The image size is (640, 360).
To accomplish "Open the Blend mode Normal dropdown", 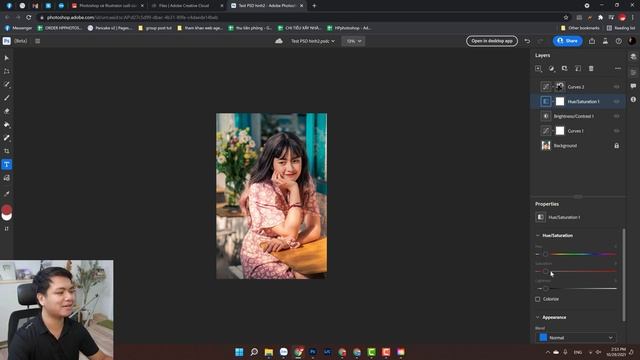I will click(x=576, y=338).
